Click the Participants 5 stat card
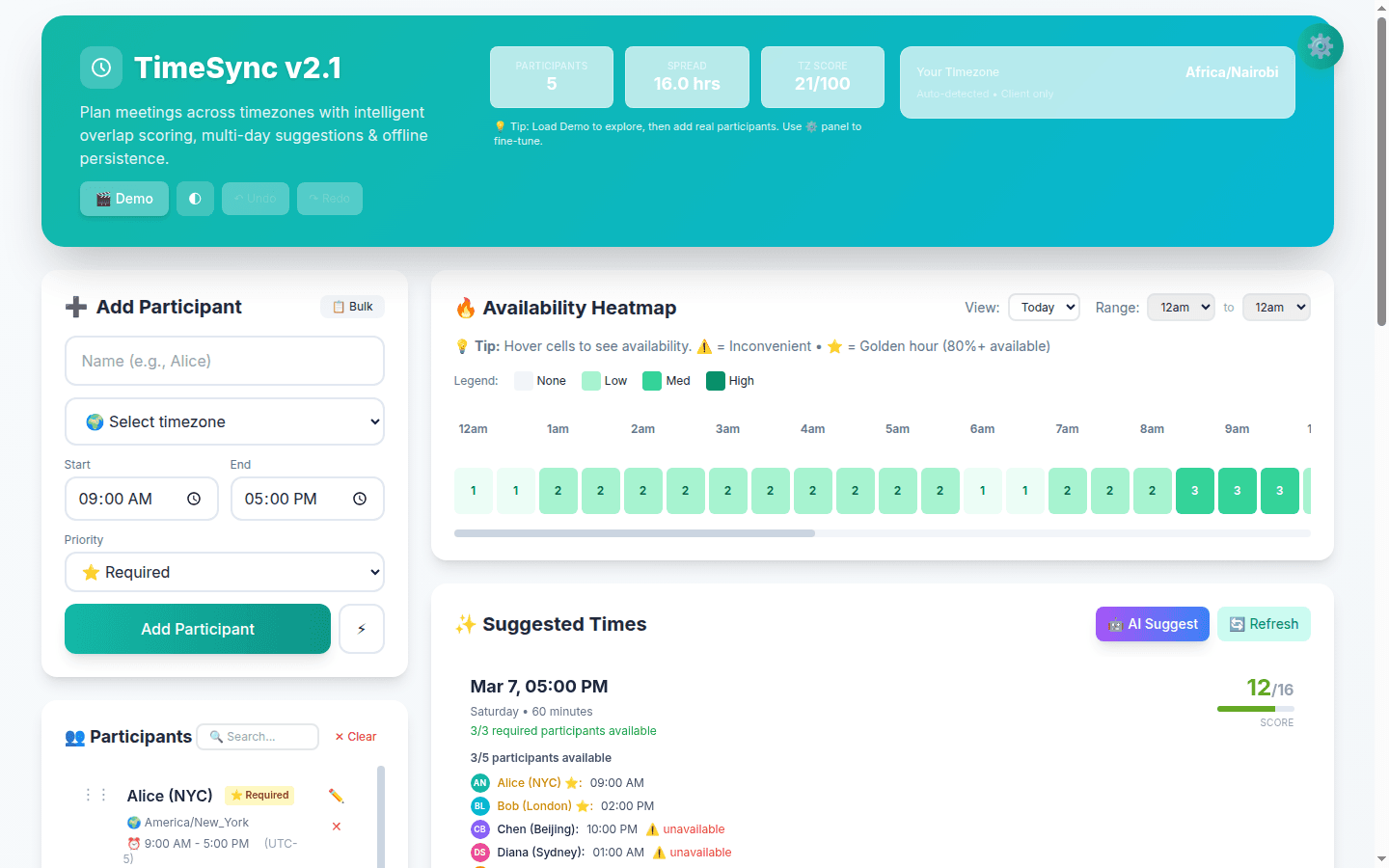This screenshot has width=1389, height=868. pos(552,77)
